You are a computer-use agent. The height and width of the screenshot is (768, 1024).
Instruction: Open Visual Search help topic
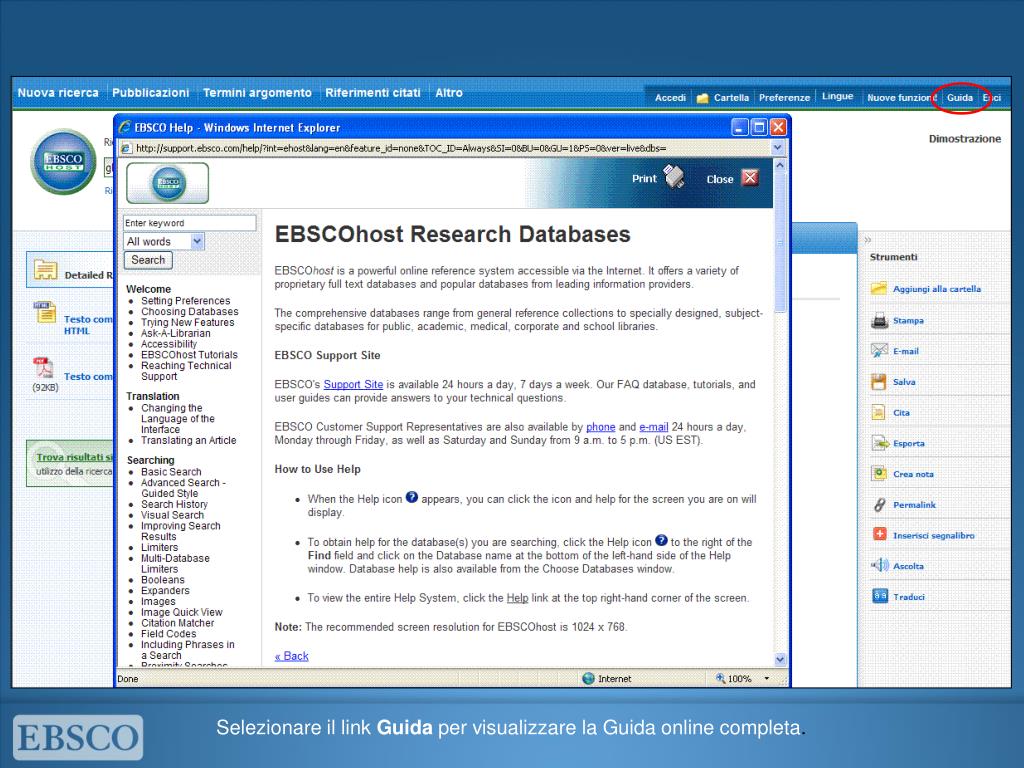click(172, 515)
